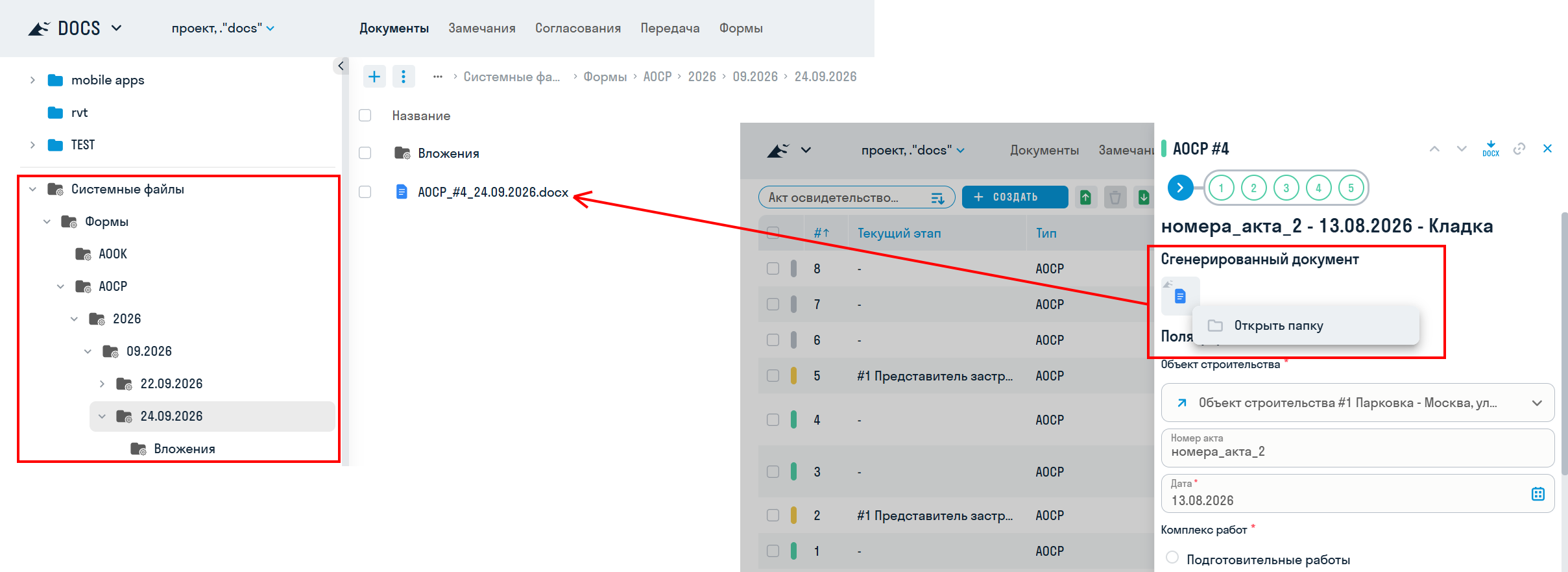Tick the checkbox for act row number 8
This screenshot has width=1568, height=572.
click(x=773, y=269)
